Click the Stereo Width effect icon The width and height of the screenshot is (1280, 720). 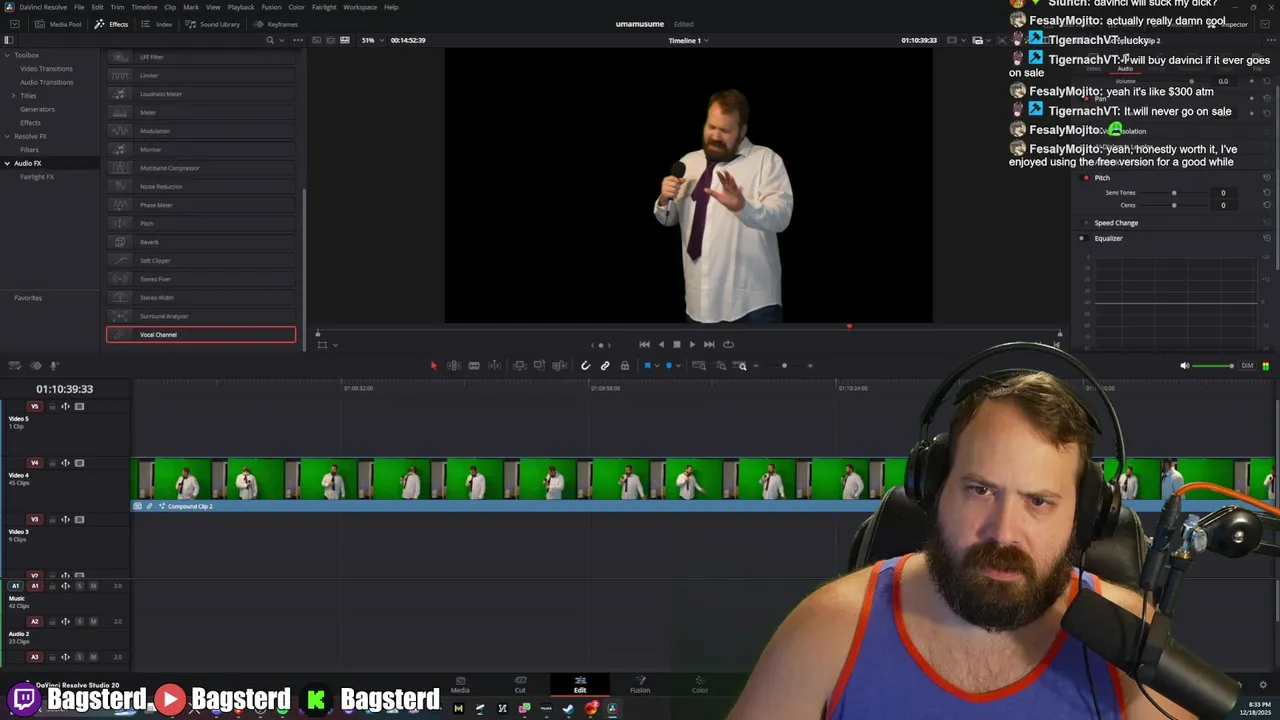(120, 297)
